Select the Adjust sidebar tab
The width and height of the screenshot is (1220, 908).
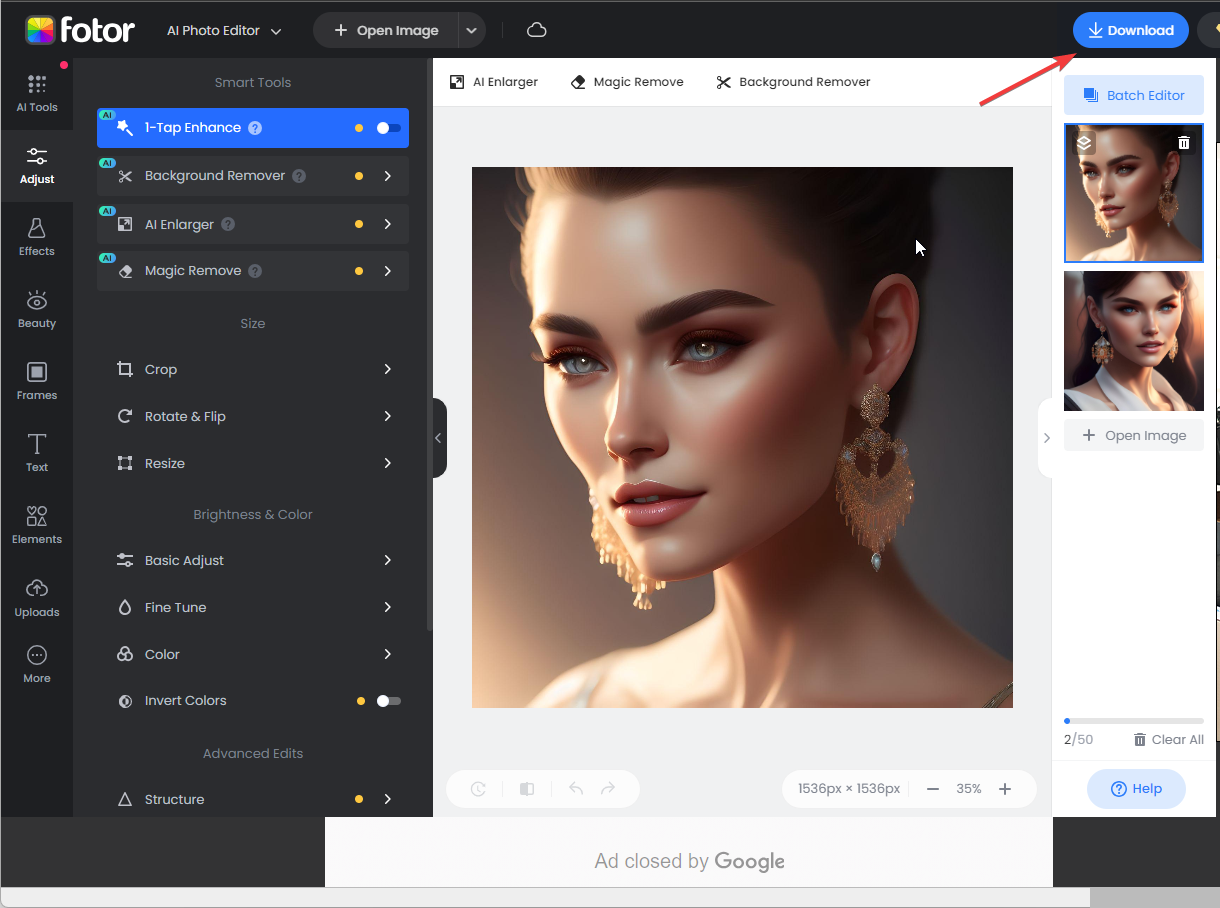[37, 166]
